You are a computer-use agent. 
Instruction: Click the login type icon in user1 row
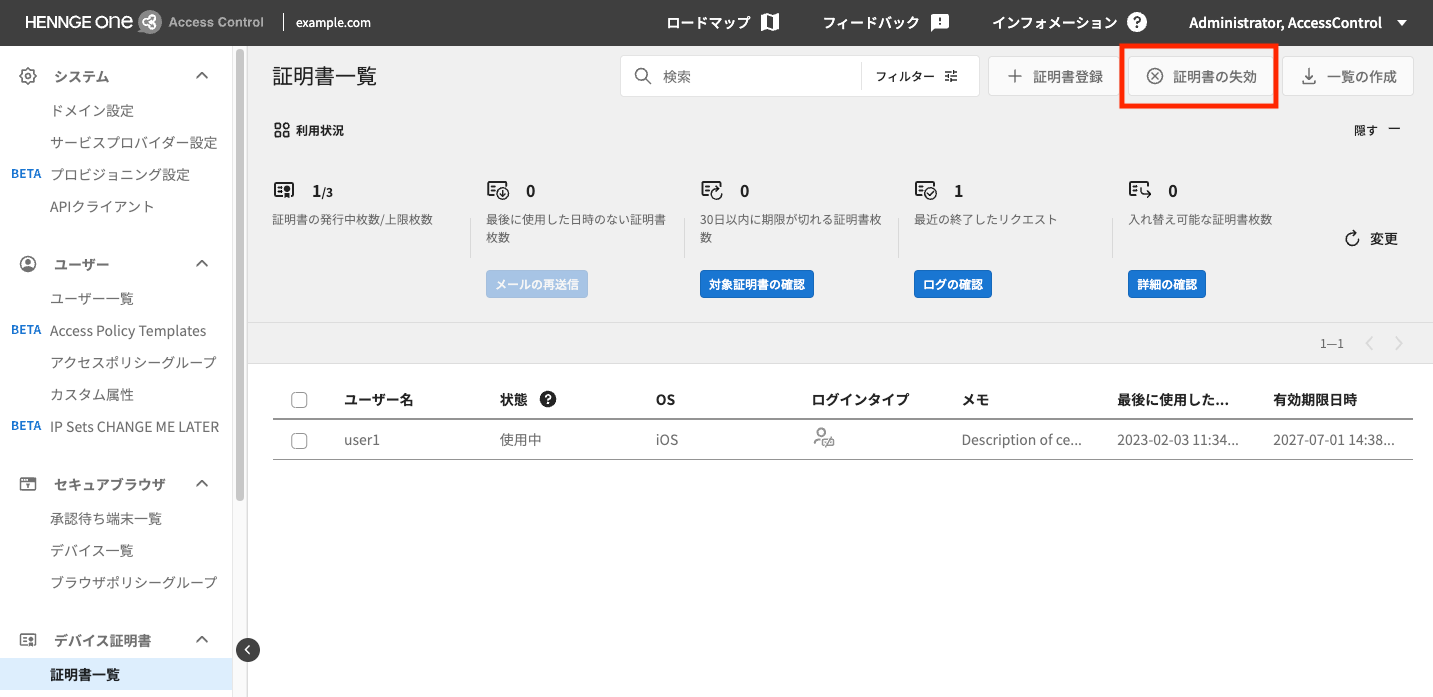(x=823, y=437)
